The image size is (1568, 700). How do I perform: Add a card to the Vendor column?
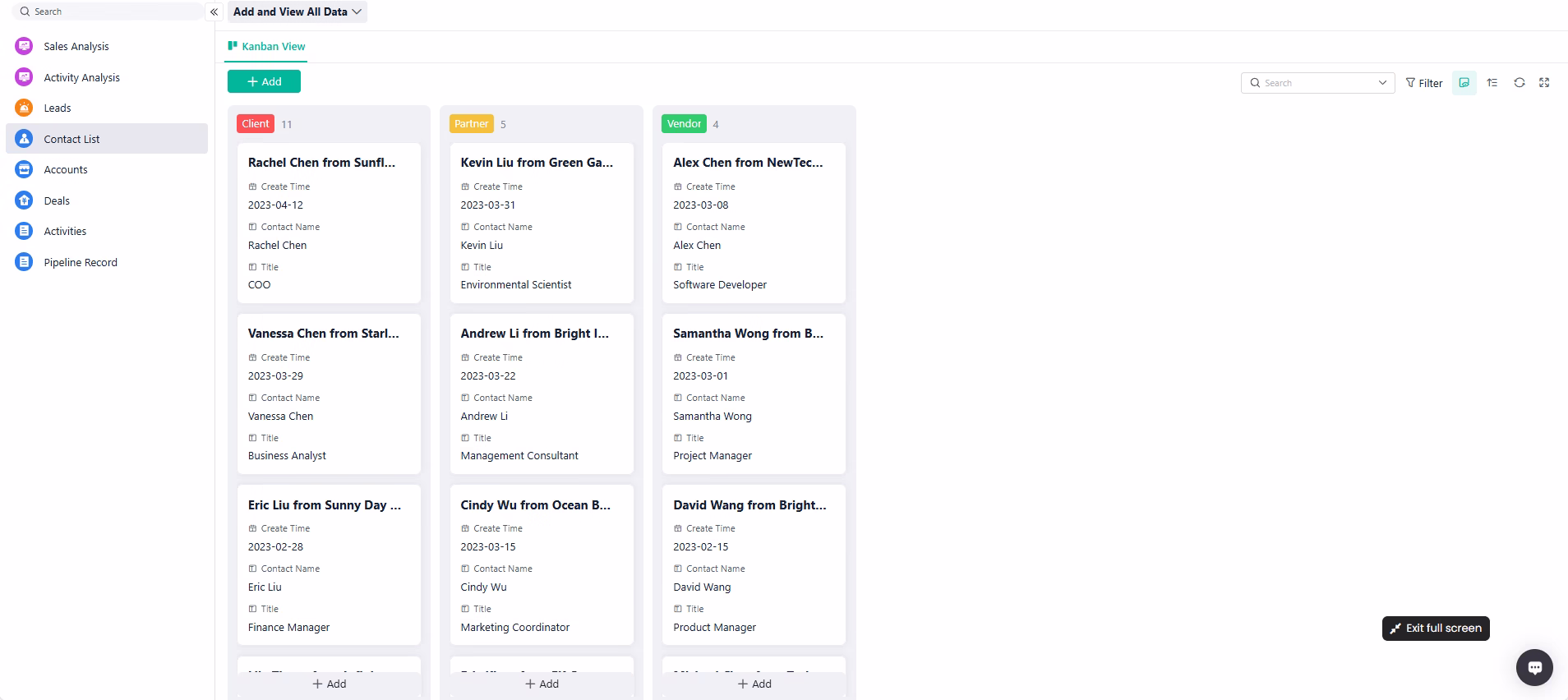click(754, 684)
